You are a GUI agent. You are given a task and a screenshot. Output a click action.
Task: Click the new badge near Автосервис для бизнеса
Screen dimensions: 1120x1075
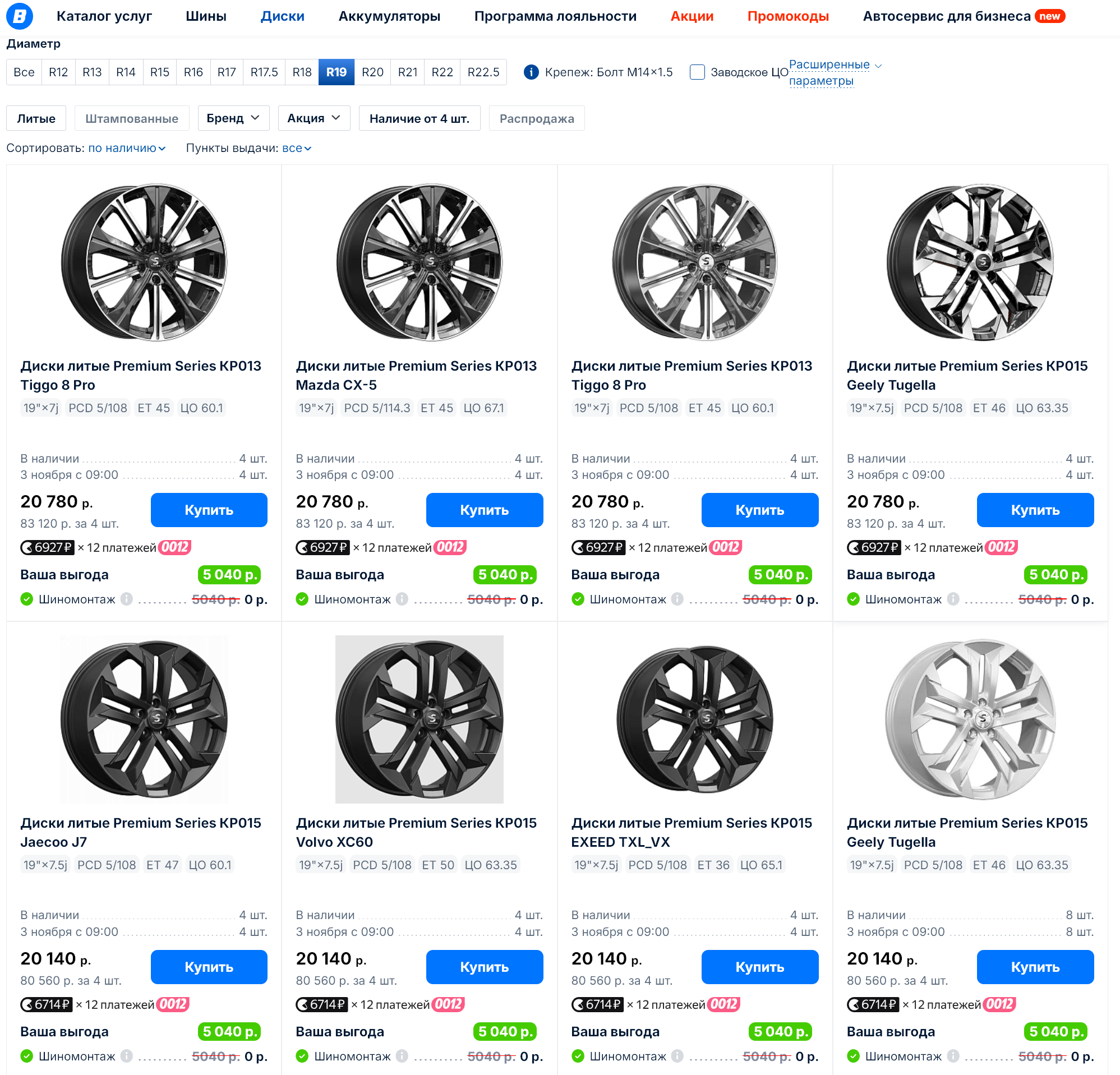(1050, 16)
